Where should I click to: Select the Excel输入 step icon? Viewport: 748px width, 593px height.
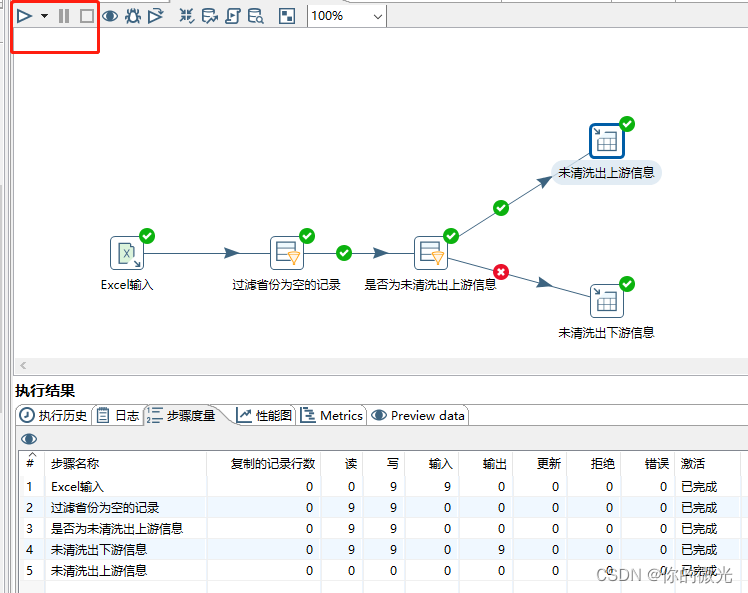(127, 253)
